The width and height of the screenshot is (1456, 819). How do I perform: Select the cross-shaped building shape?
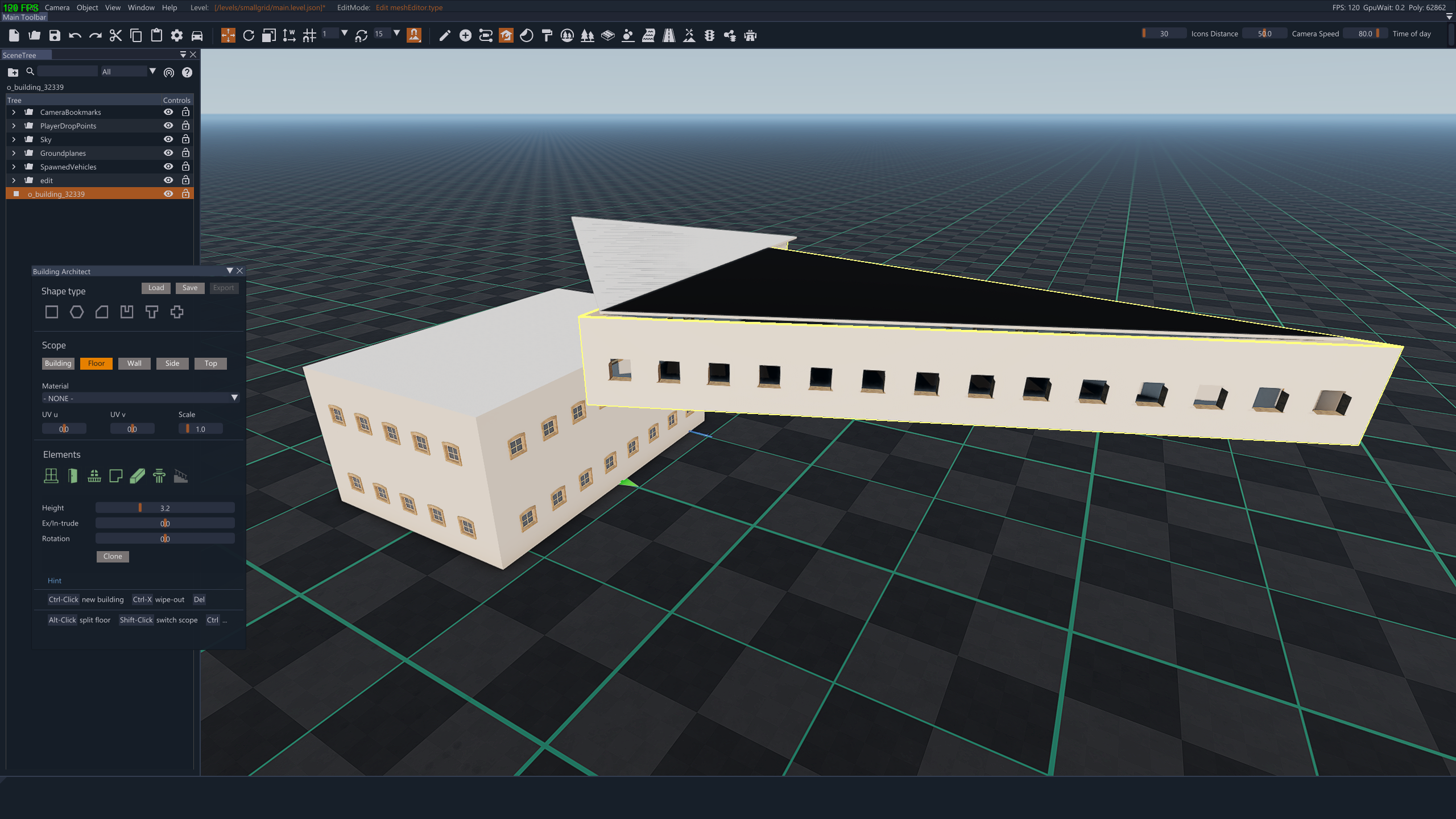[x=177, y=312]
